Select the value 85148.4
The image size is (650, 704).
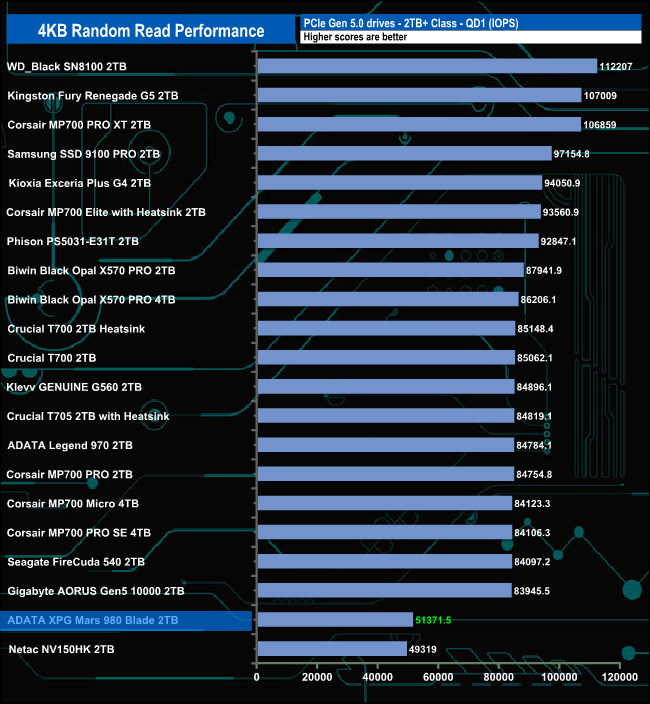(x=535, y=329)
